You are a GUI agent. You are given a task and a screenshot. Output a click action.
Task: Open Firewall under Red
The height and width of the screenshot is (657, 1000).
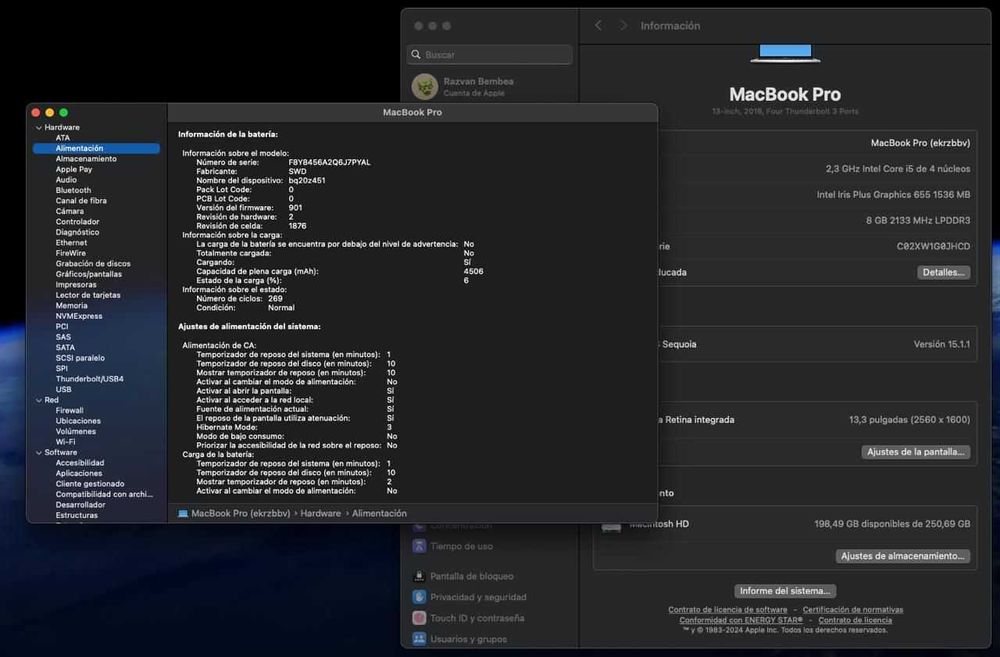pyautogui.click(x=70, y=410)
